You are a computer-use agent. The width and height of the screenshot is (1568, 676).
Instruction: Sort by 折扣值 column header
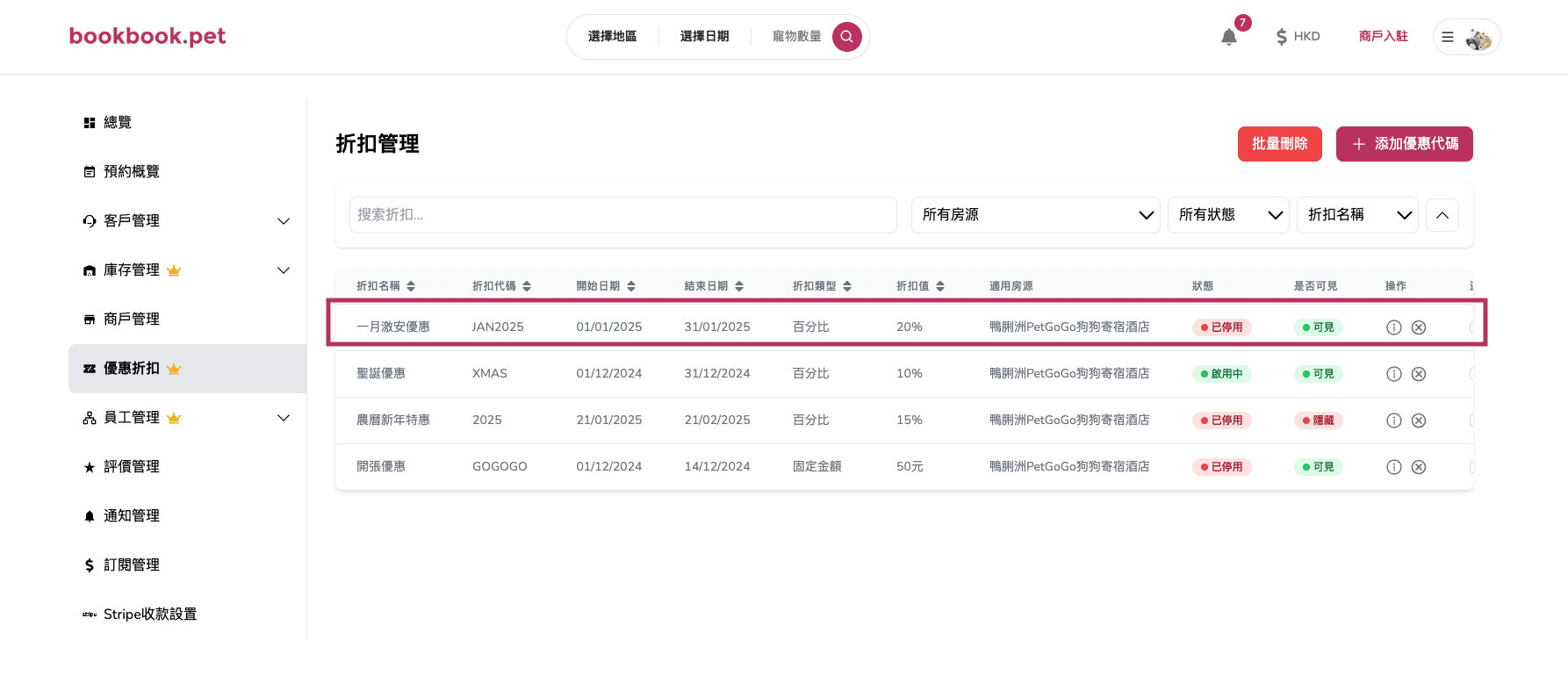(x=920, y=286)
